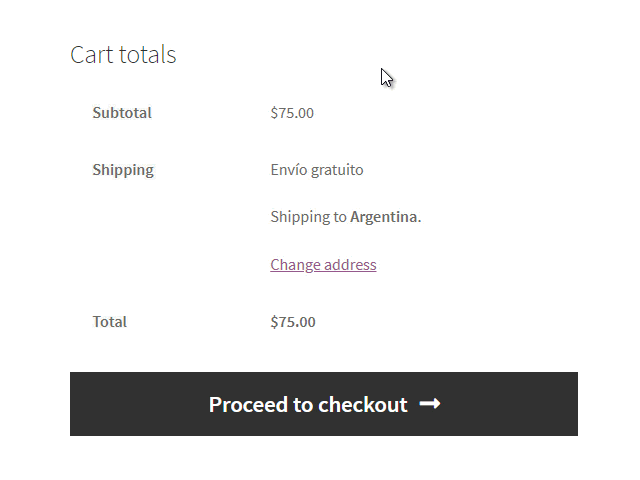Click the Total row label
The width and height of the screenshot is (640, 480).
coord(109,322)
